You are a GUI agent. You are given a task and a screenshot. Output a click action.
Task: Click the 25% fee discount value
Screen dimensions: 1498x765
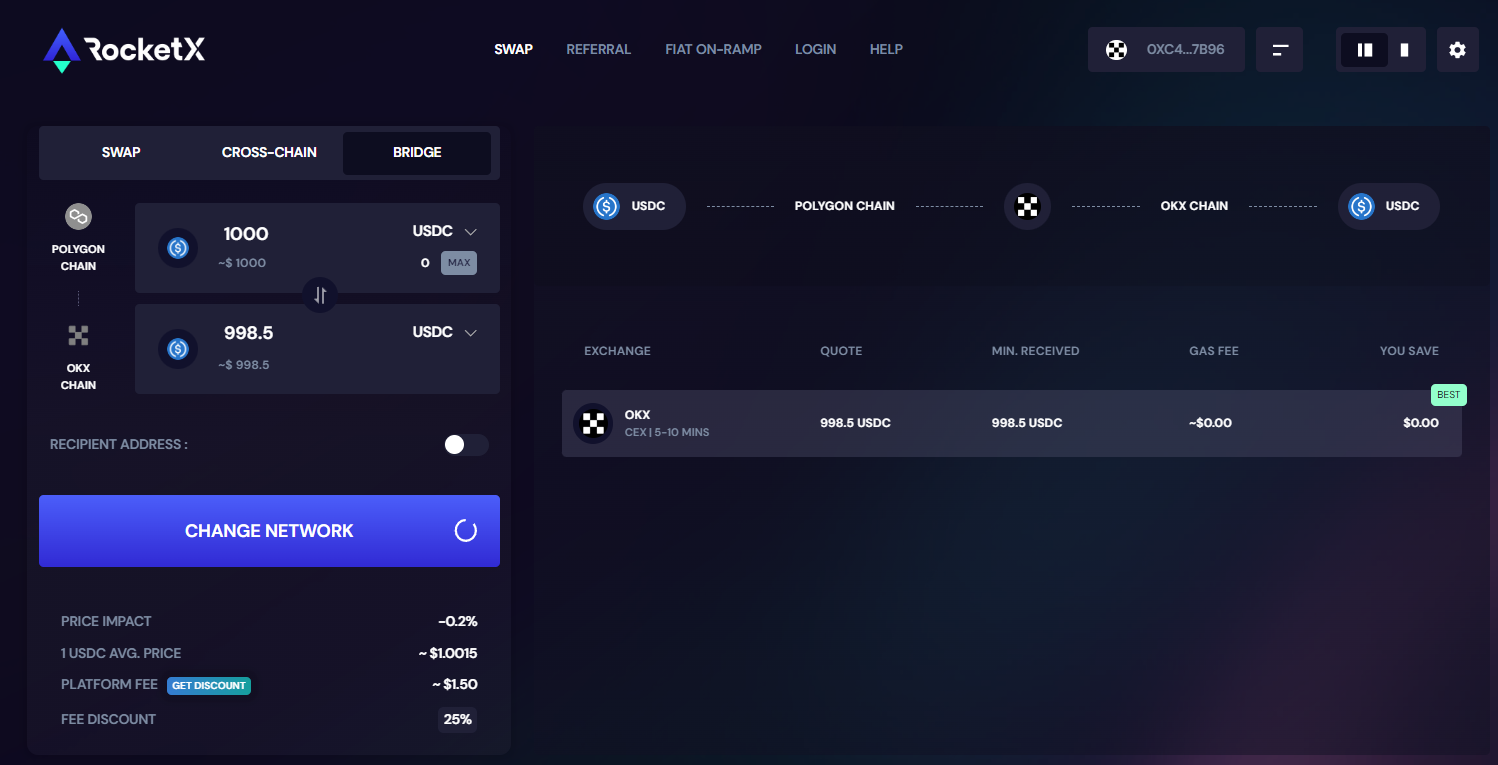click(x=457, y=719)
